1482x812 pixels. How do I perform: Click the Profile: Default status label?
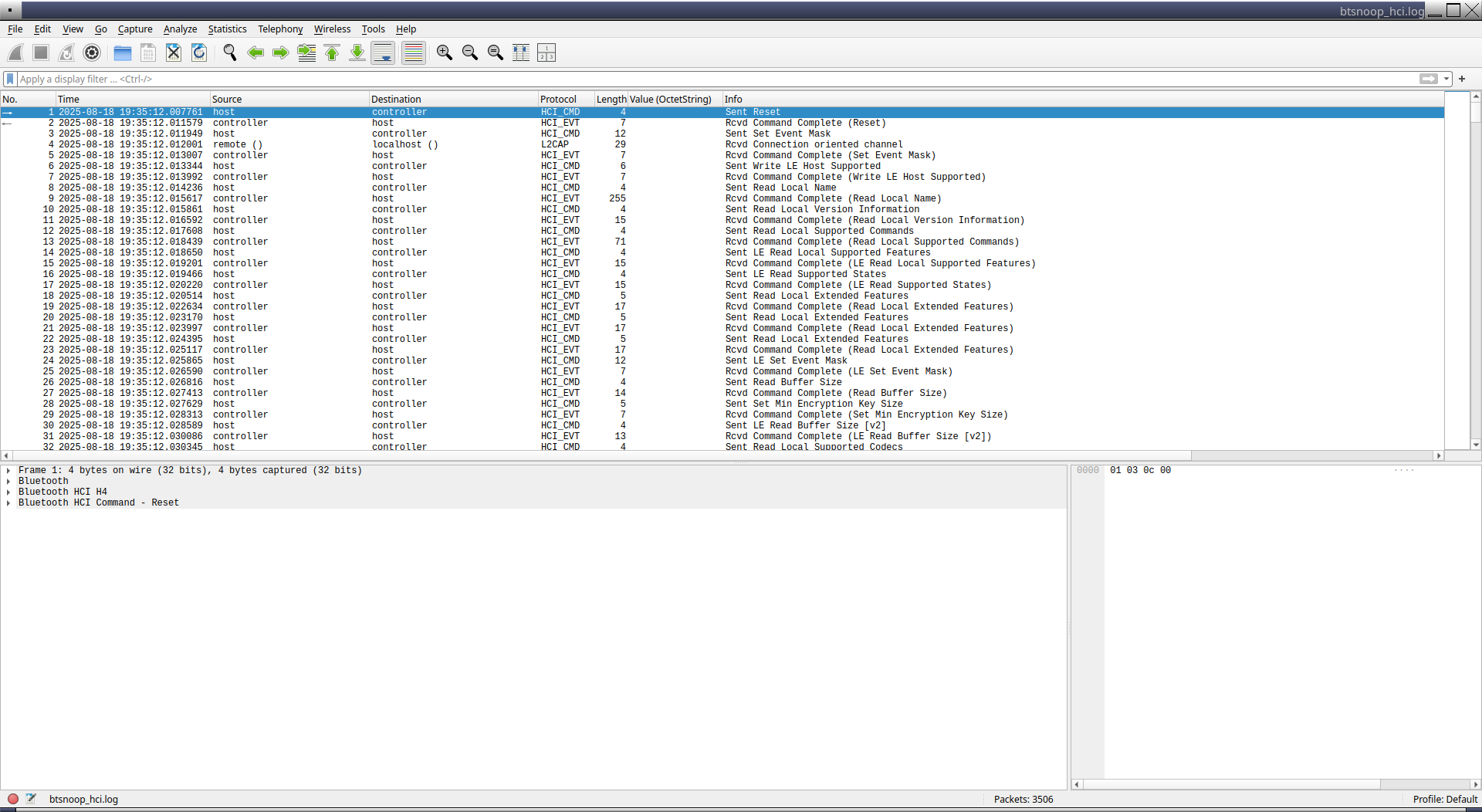point(1444,799)
